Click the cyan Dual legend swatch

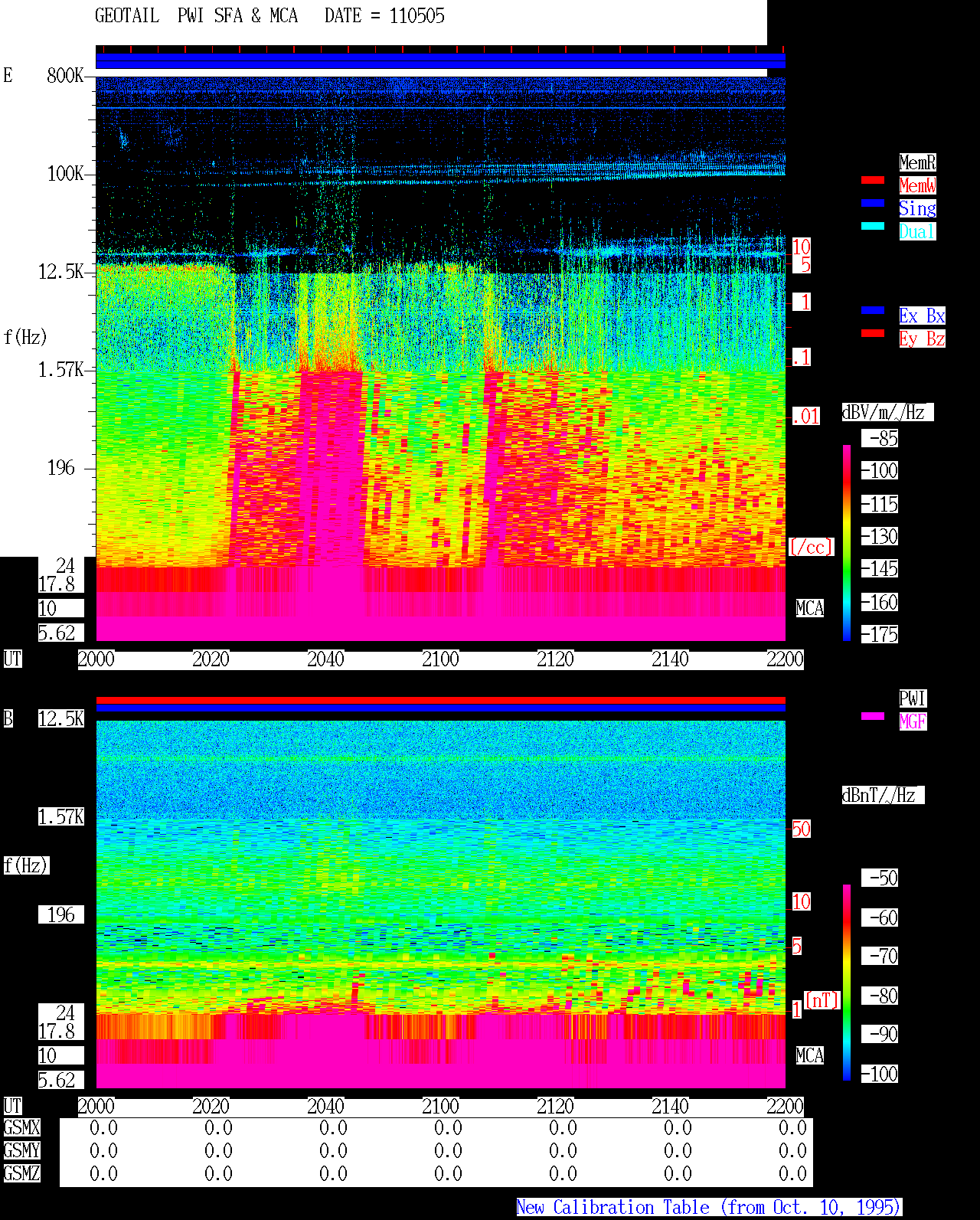[873, 226]
